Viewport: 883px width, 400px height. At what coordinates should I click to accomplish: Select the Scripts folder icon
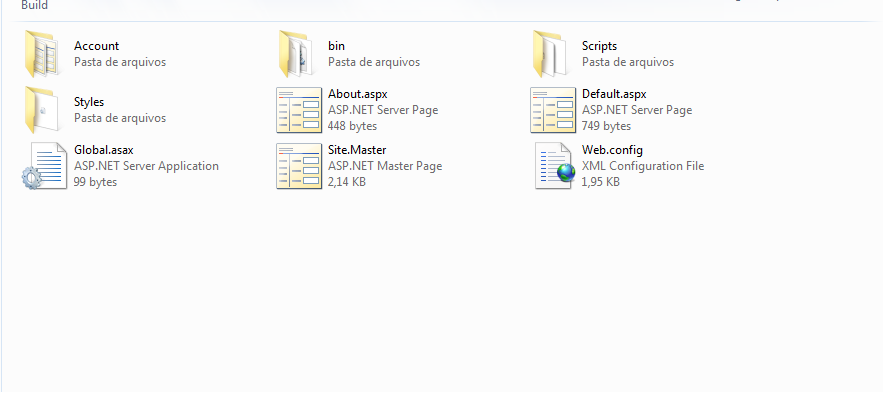click(x=550, y=54)
